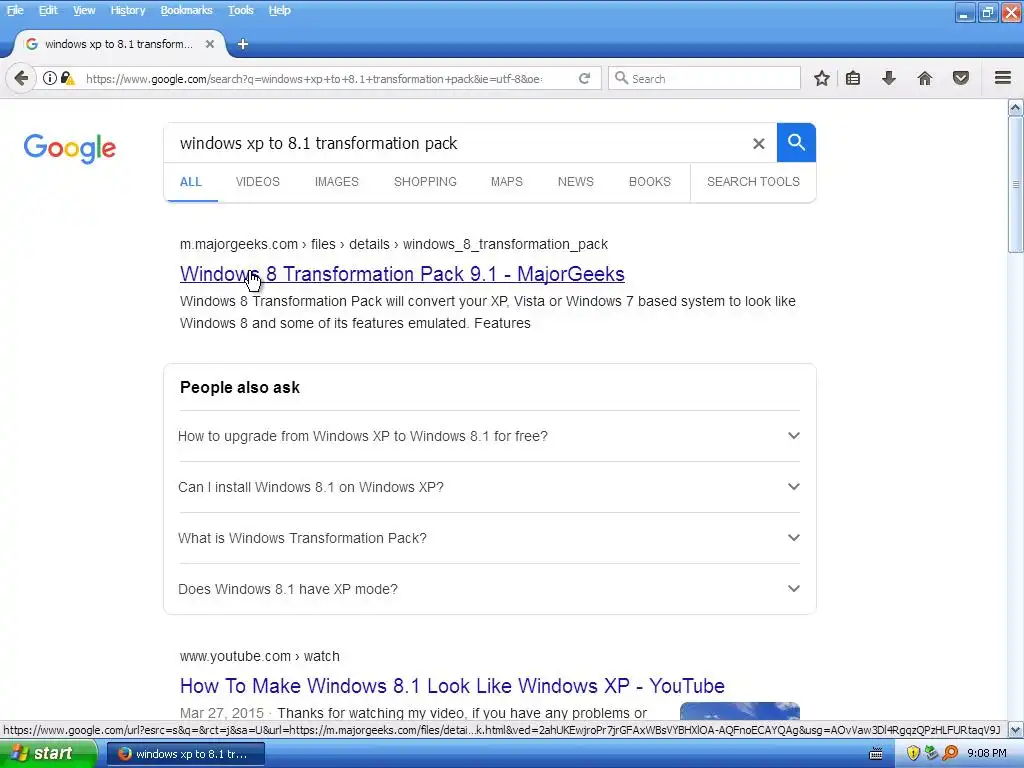Click the network computers tray icon
1024x768 pixels.
(931, 754)
